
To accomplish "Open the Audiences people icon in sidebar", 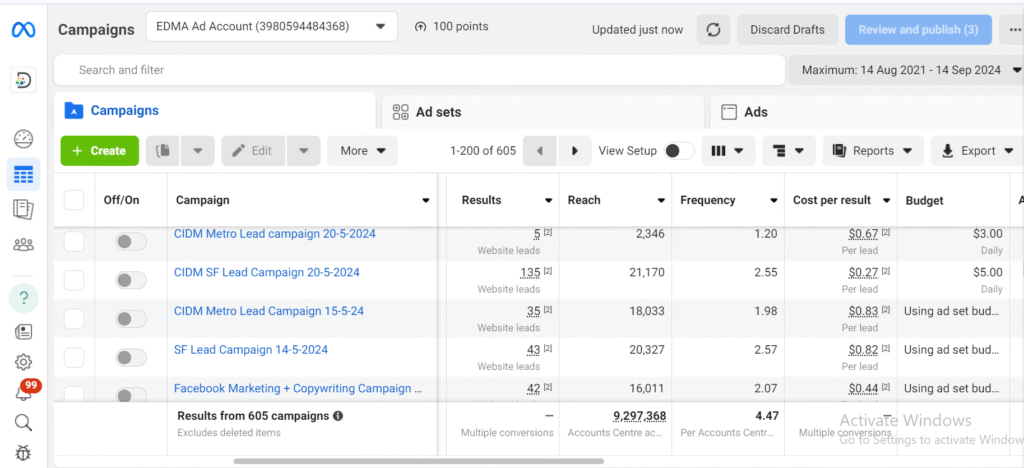I will [23, 244].
